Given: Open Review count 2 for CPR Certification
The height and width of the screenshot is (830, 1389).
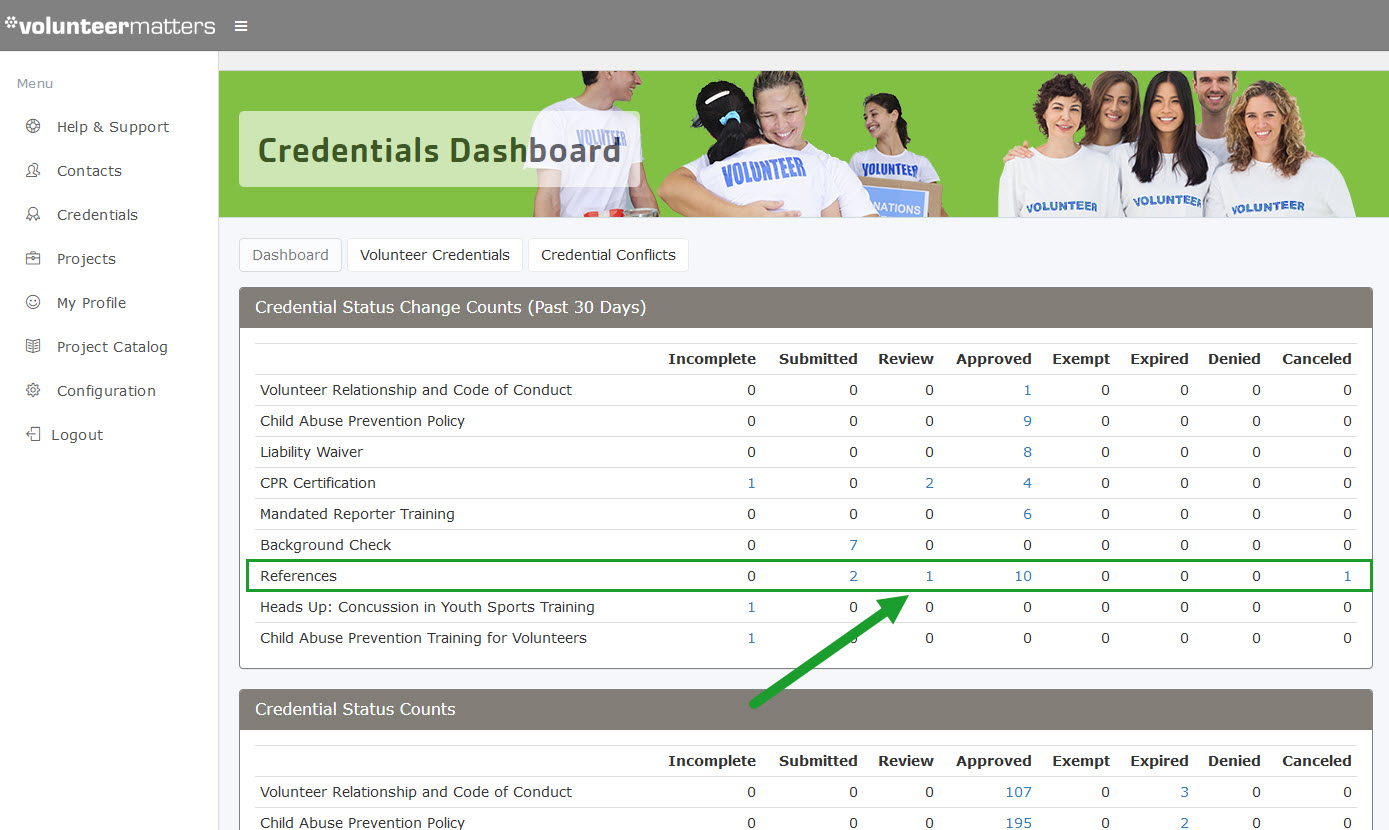Looking at the screenshot, I should coord(929,483).
